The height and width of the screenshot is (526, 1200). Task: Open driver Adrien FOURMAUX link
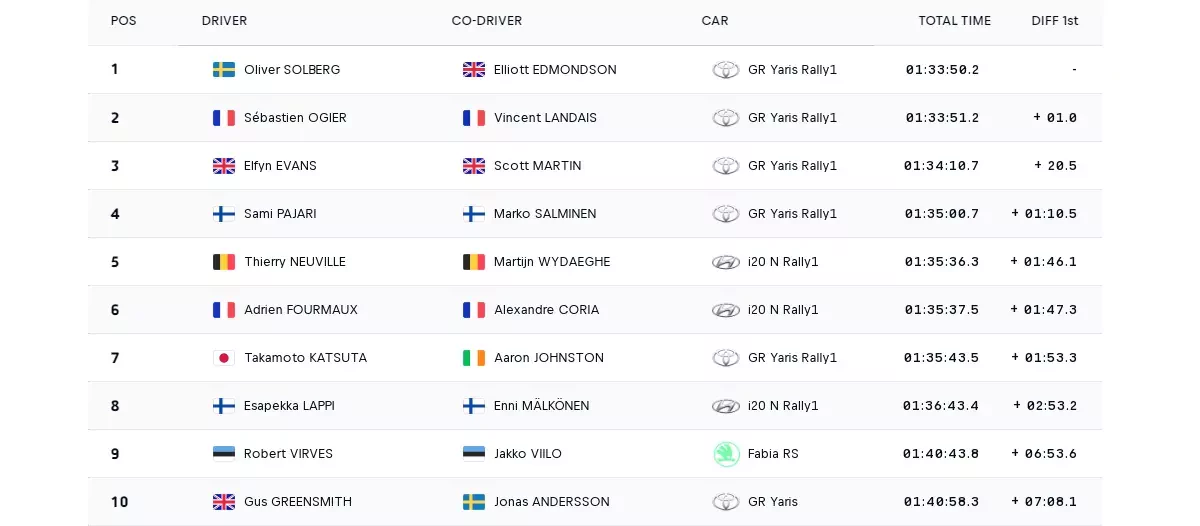(300, 310)
